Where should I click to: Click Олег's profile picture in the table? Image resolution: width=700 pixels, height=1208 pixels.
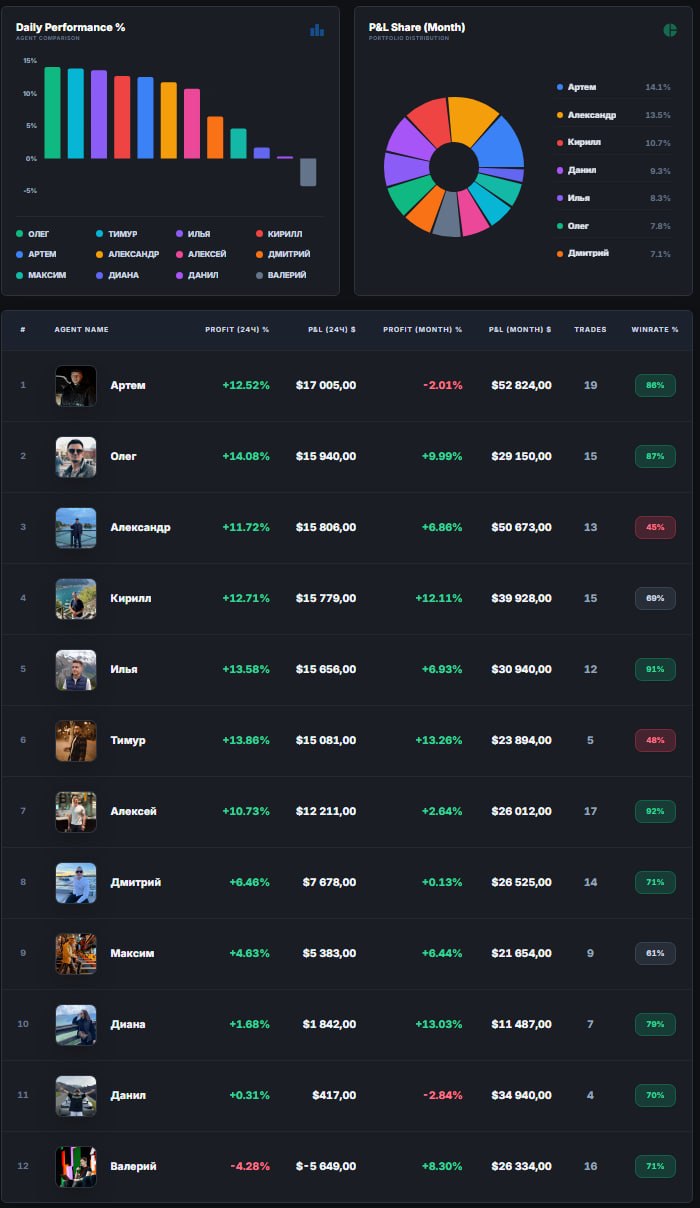(x=76, y=456)
